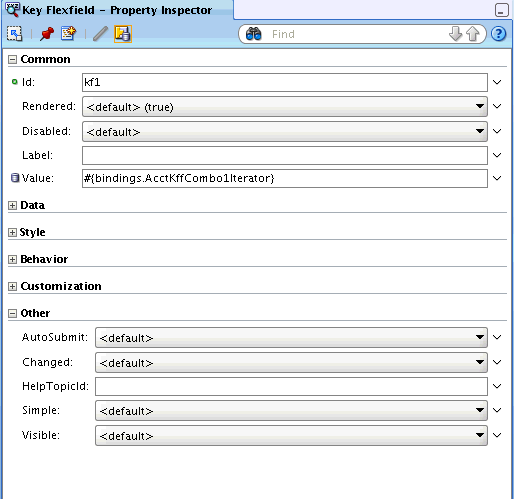Click the Id input field containing kf1

(x=285, y=82)
